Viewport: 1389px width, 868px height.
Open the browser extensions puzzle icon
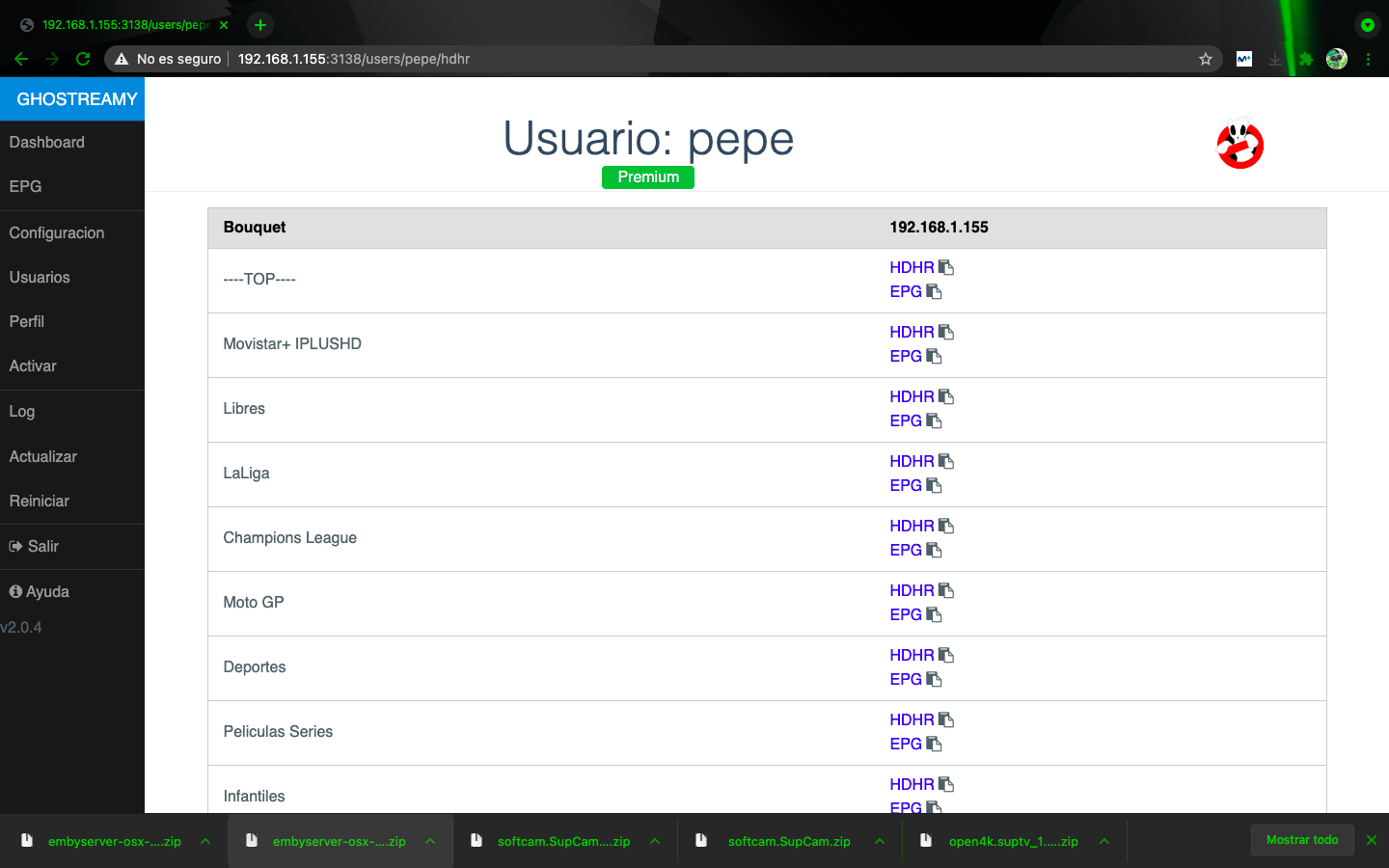[x=1305, y=59]
